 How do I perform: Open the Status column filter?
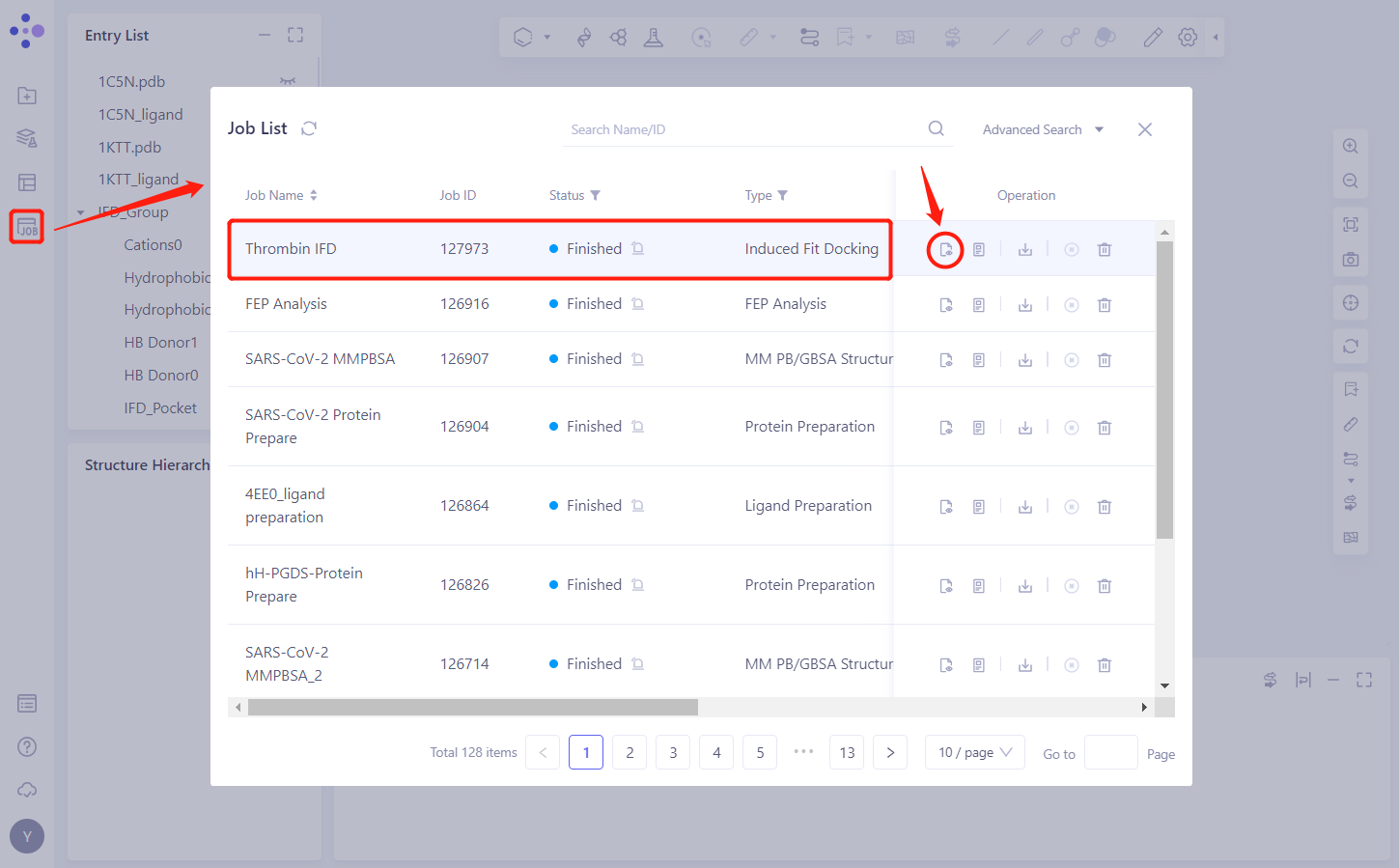pyautogui.click(x=596, y=195)
